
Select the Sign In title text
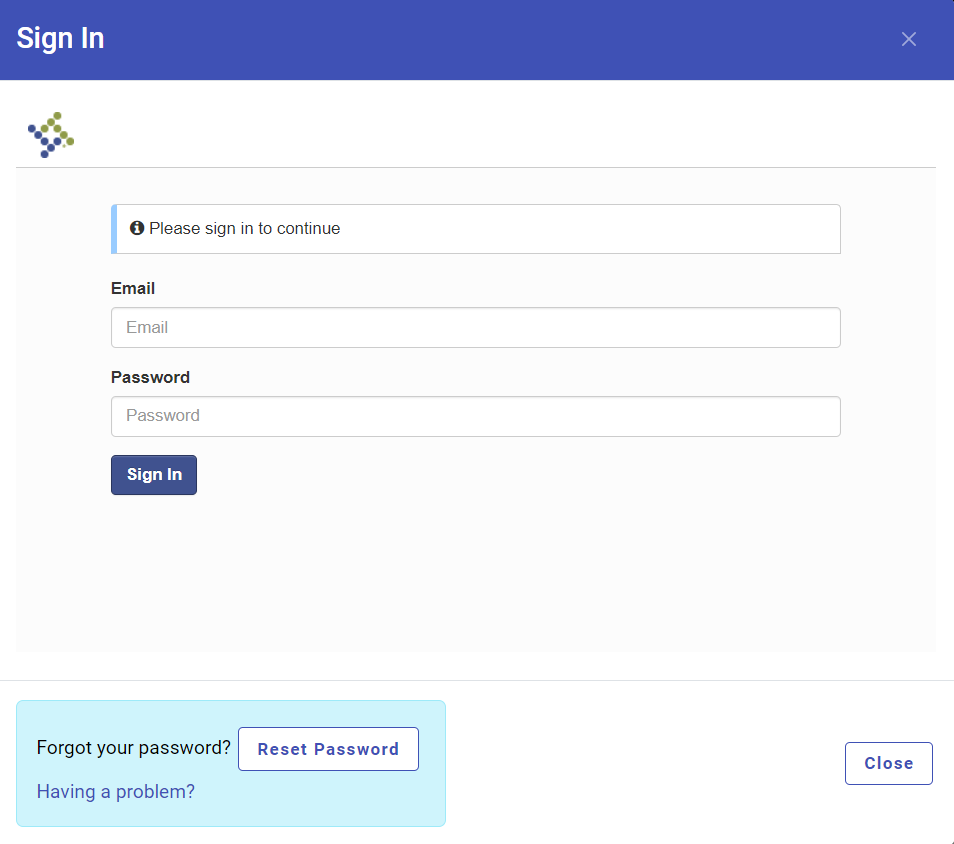tap(60, 38)
